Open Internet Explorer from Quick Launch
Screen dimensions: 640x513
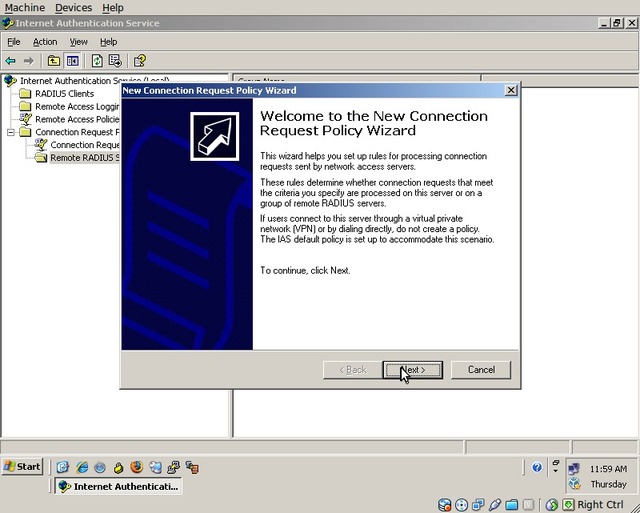[x=82, y=467]
